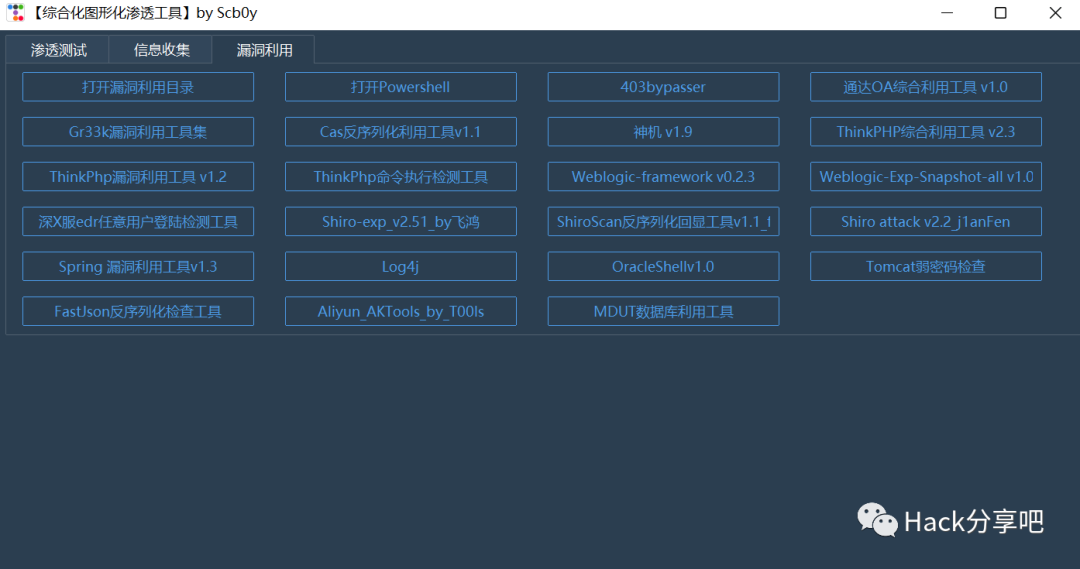Switch to the 渗透测试 tab
The image size is (1080, 569).
pos(58,50)
